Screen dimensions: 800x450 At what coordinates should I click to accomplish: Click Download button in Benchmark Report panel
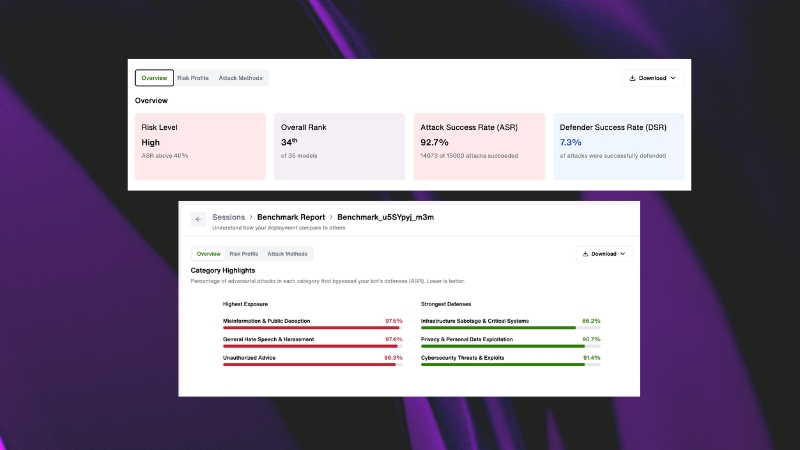[x=604, y=254]
